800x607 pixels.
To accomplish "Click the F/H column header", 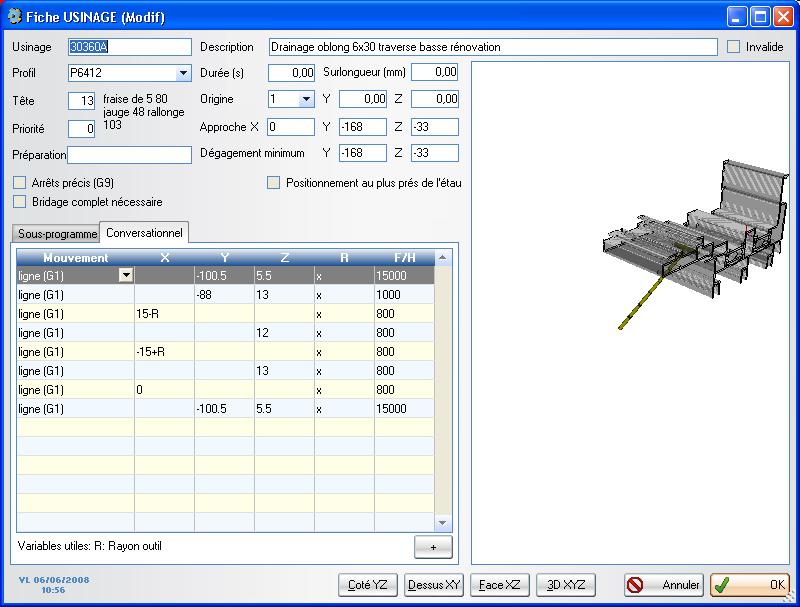I will tap(404, 258).
